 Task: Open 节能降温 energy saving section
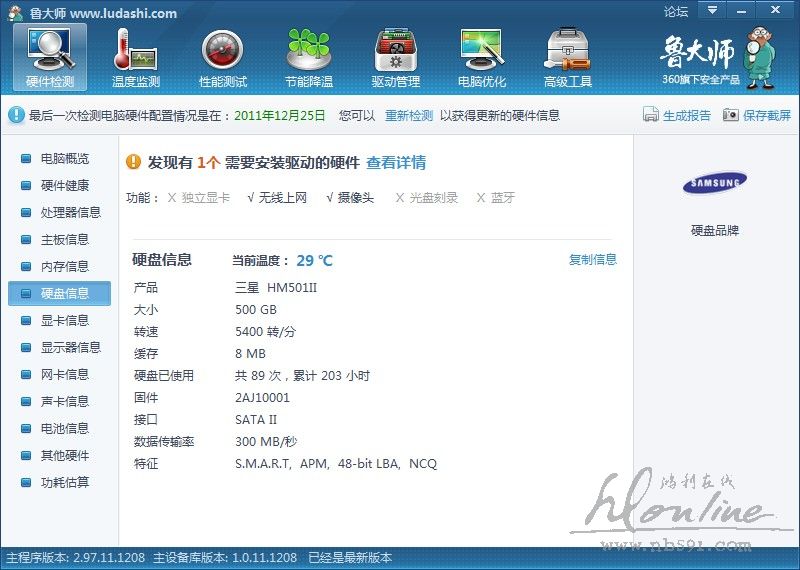(308, 57)
